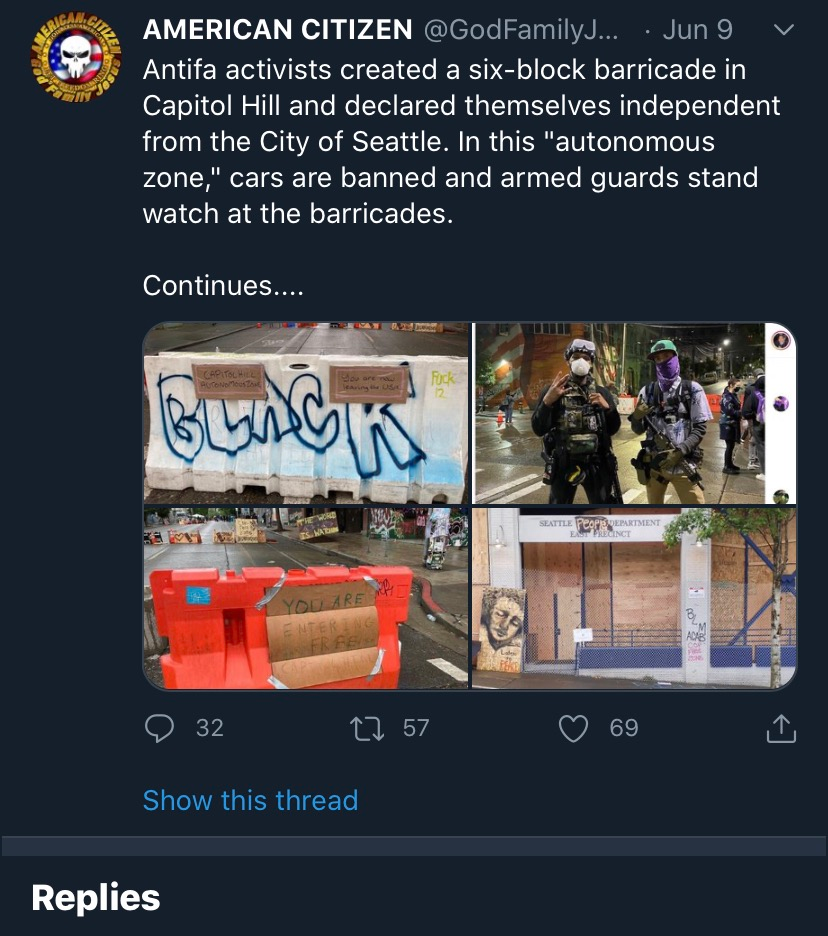Select the tweet body text

[461, 142]
